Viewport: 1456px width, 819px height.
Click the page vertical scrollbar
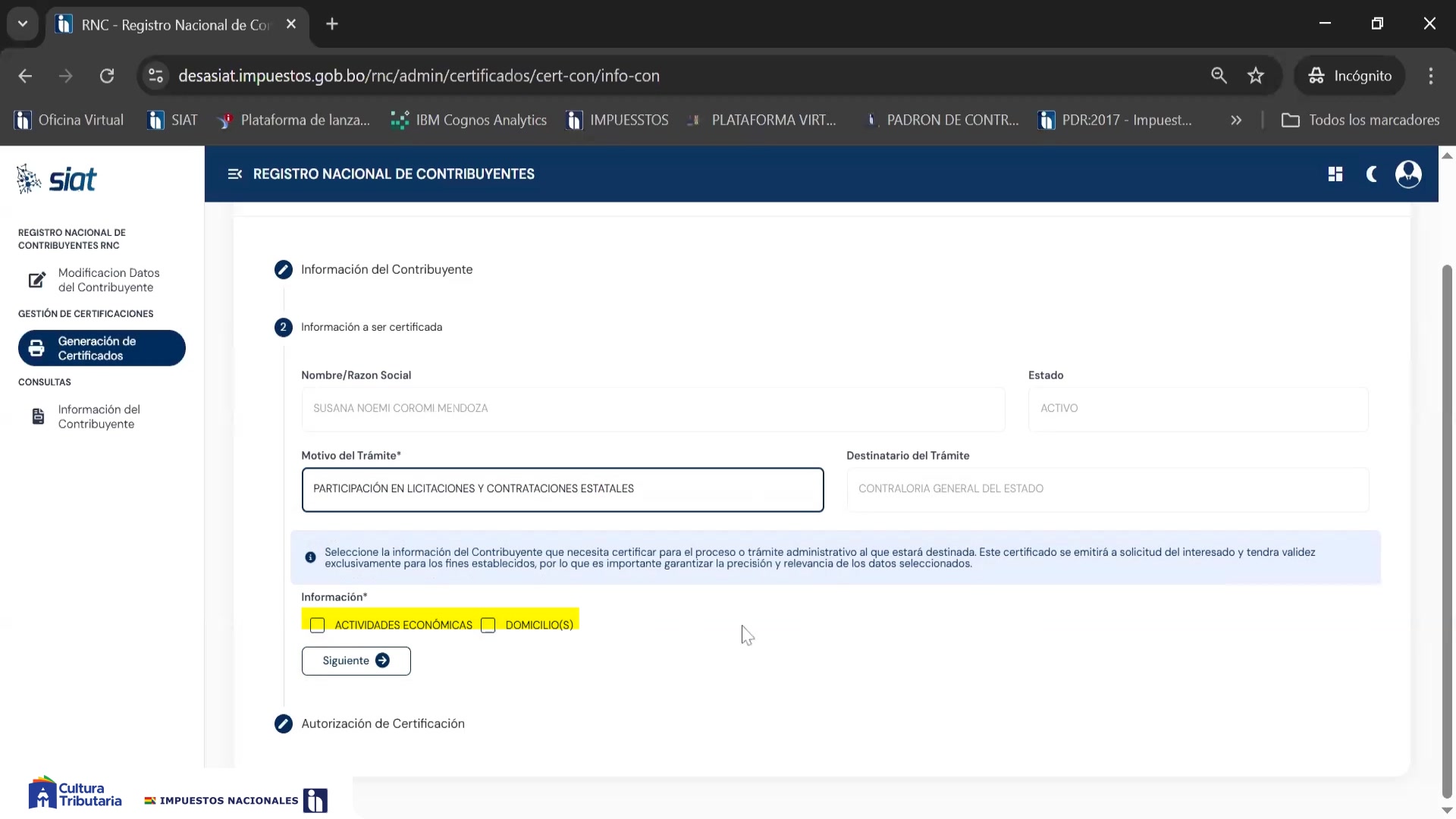click(x=1447, y=531)
